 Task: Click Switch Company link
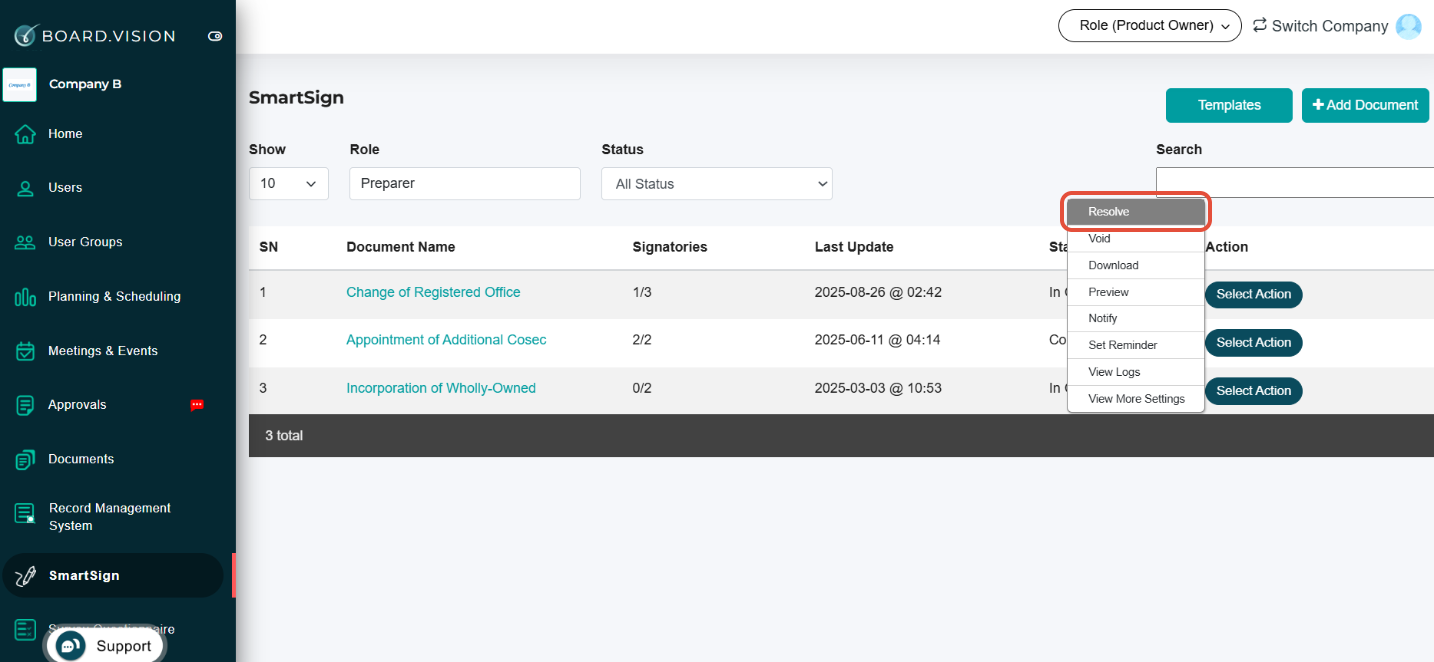click(1330, 26)
